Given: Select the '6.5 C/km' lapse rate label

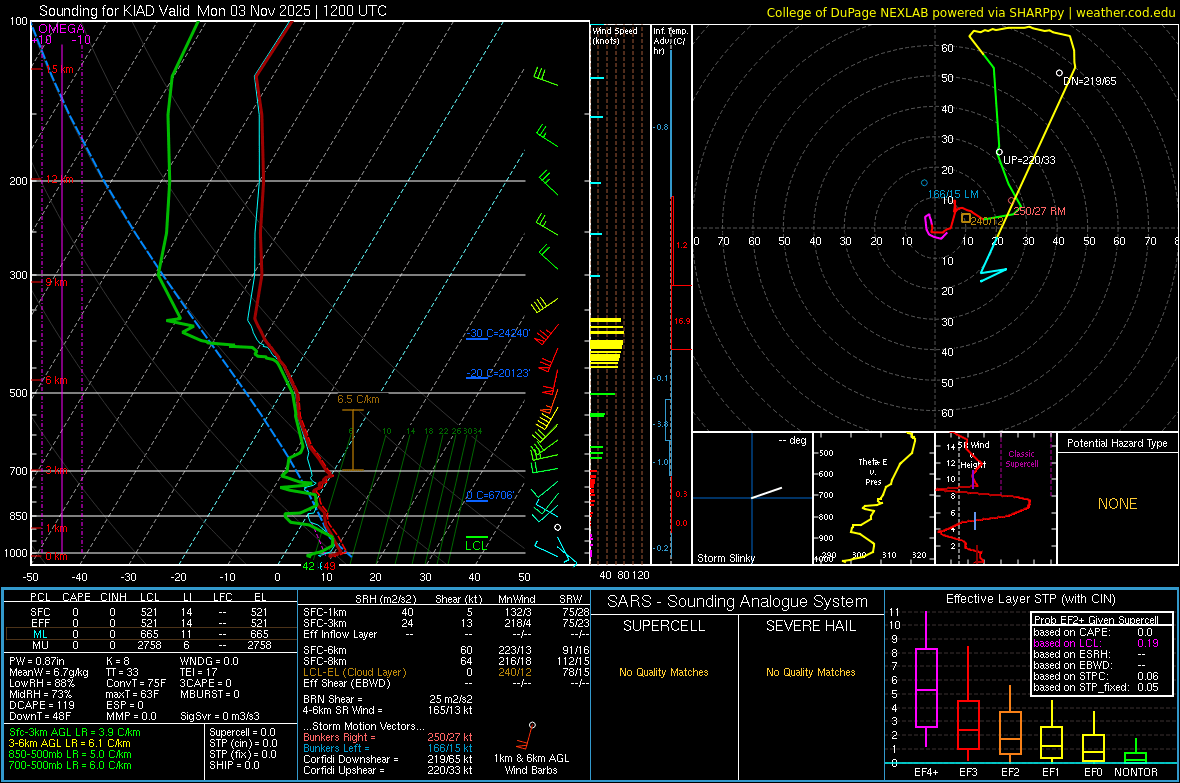Looking at the screenshot, I should [358, 399].
